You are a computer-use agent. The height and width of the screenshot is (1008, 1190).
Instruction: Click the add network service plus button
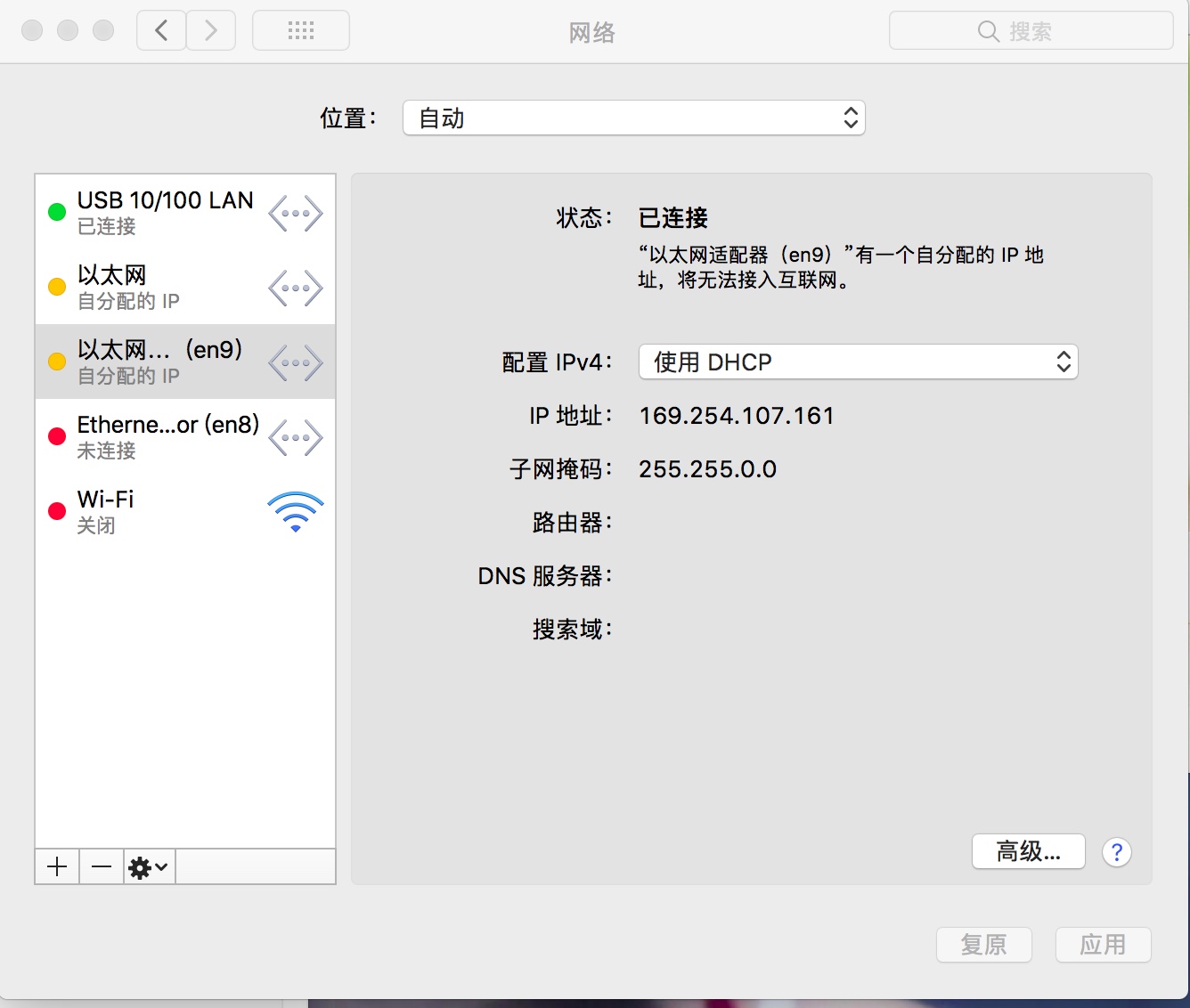[57, 866]
